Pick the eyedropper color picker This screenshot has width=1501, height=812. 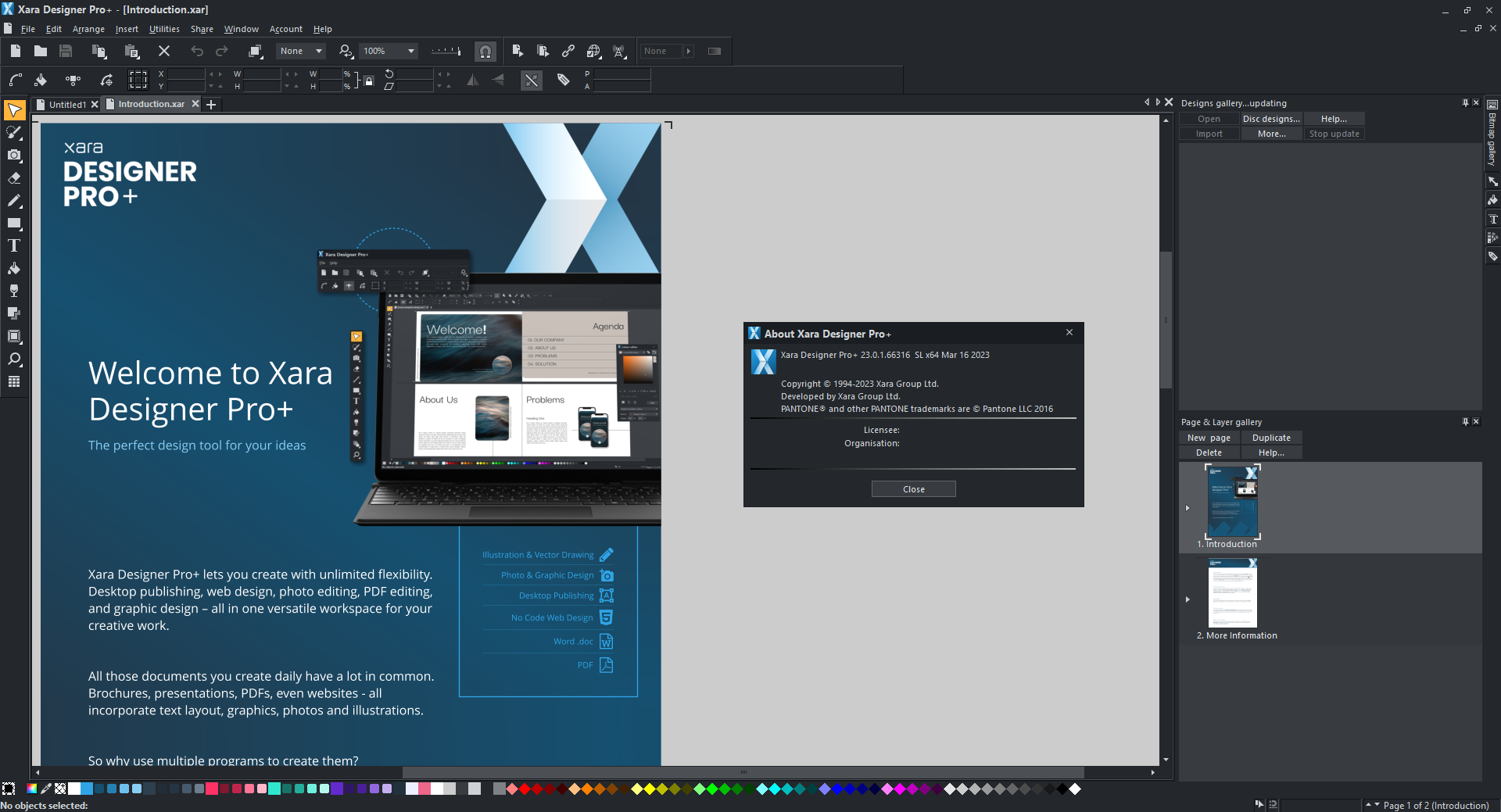pos(46,789)
